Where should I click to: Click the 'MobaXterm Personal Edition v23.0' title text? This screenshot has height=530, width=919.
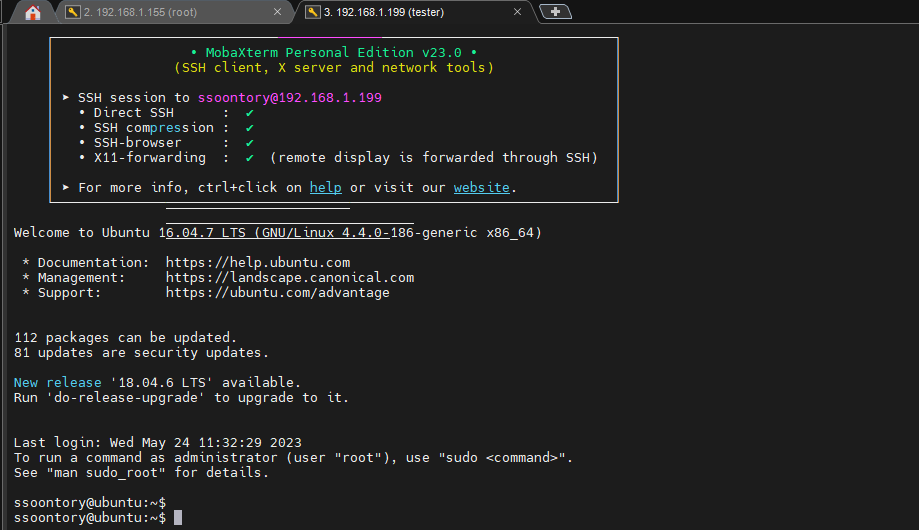click(333, 53)
